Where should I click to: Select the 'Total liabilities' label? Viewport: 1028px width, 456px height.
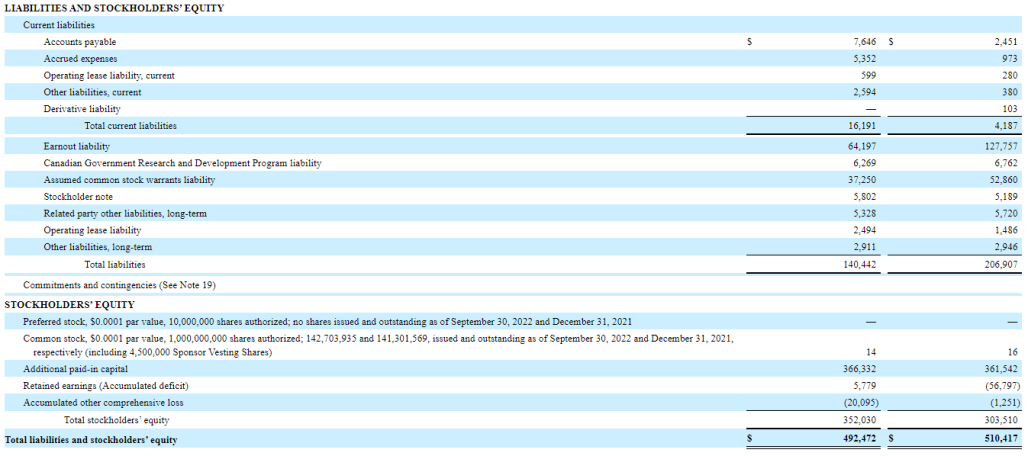tap(115, 265)
